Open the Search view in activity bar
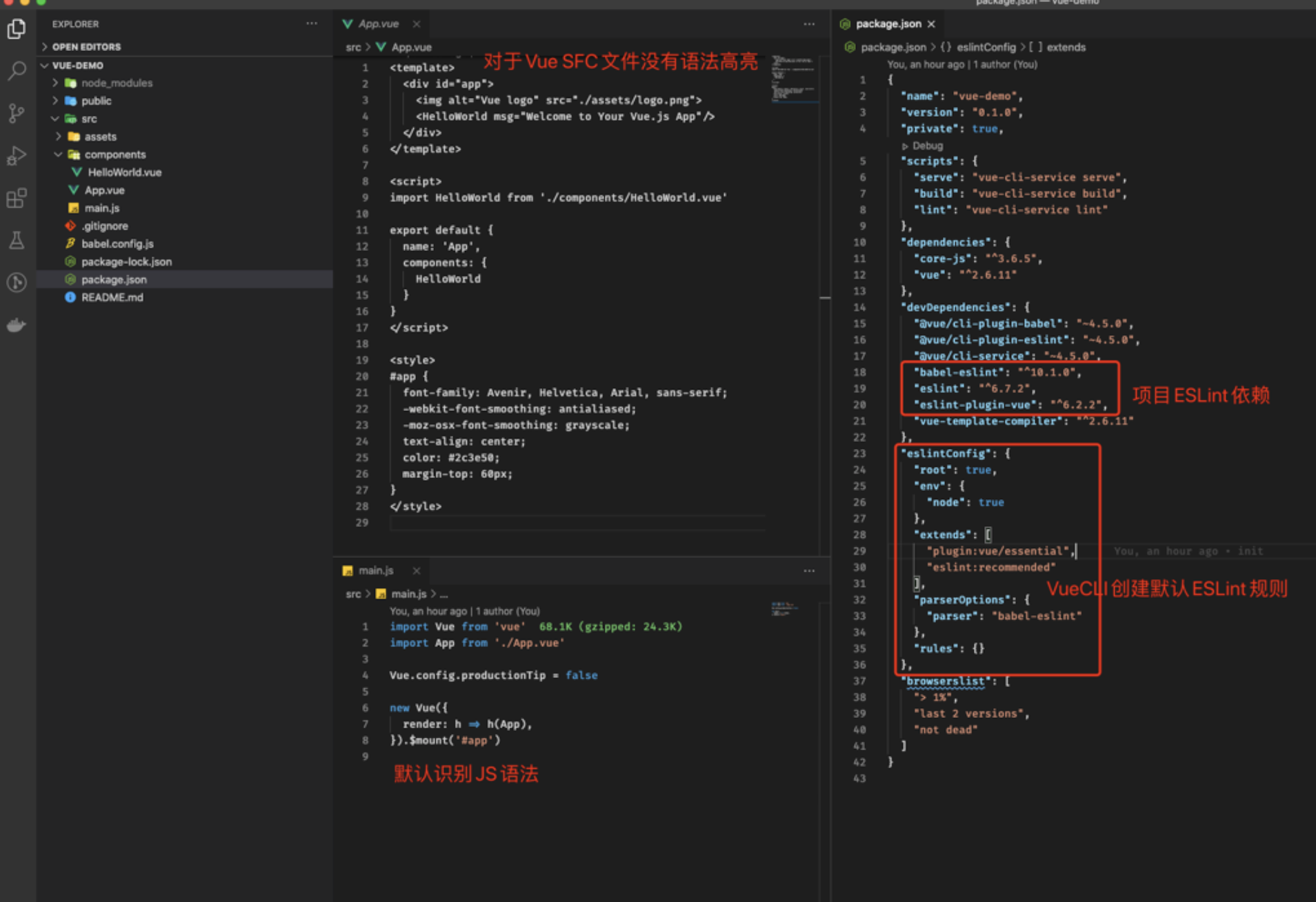Image resolution: width=1316 pixels, height=902 pixels. pyautogui.click(x=17, y=70)
